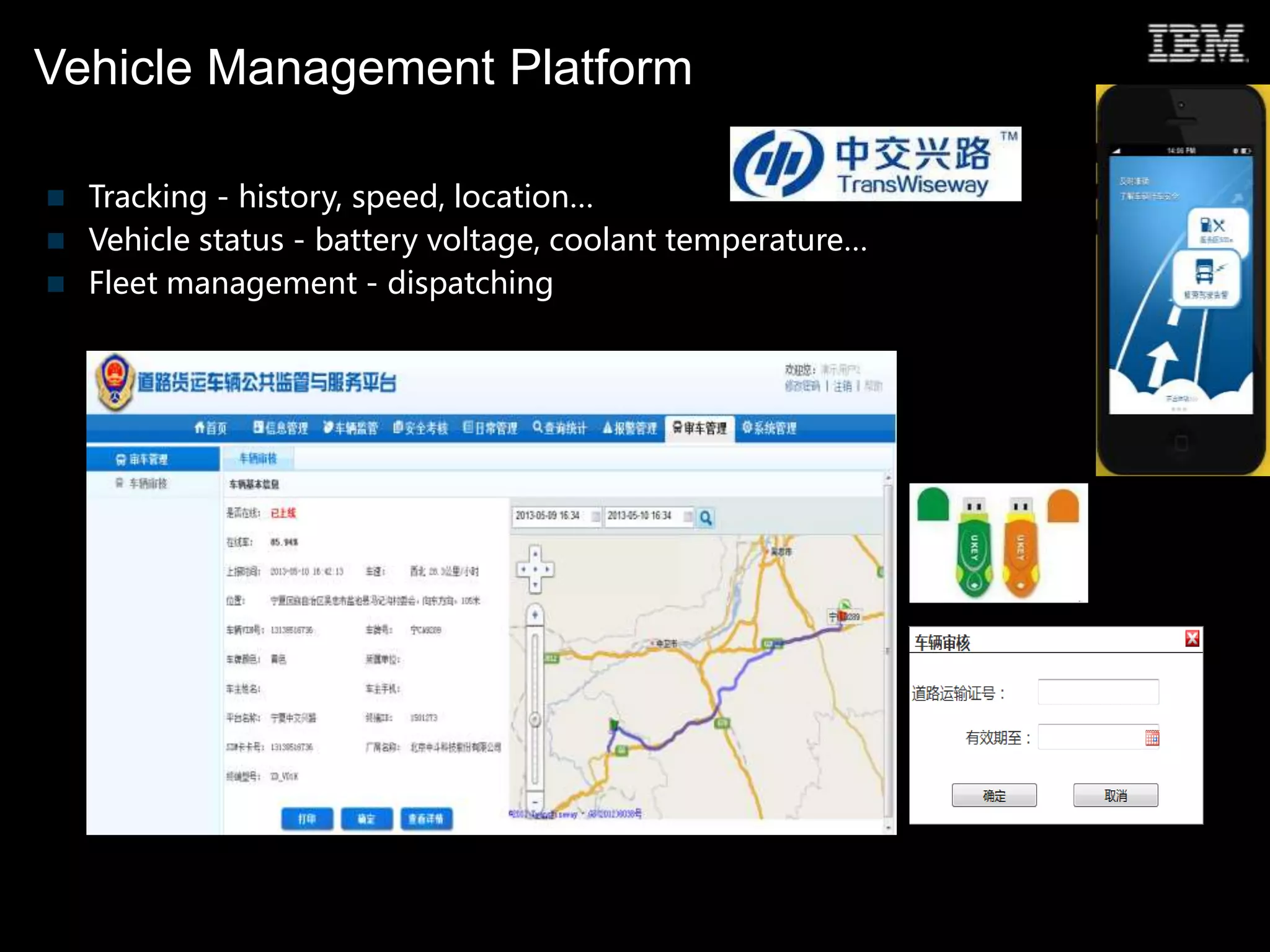The width and height of the screenshot is (1270, 952).
Task: Open the 信息管理 menu
Action: (x=280, y=428)
